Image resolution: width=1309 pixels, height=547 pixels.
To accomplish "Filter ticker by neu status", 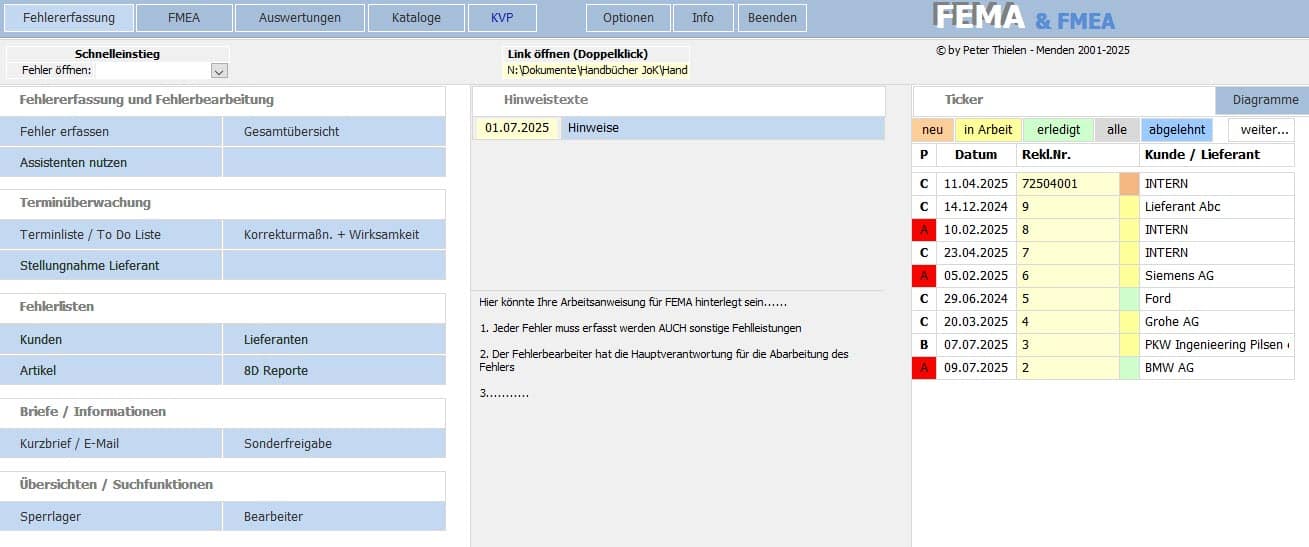I will click(x=932, y=130).
